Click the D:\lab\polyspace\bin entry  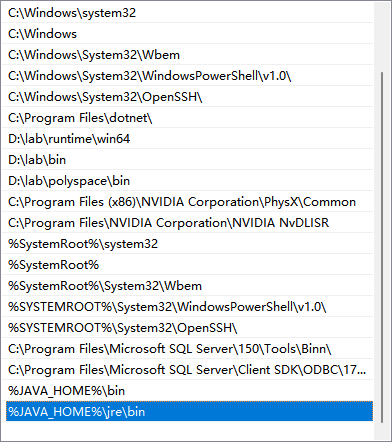pyautogui.click(x=188, y=180)
